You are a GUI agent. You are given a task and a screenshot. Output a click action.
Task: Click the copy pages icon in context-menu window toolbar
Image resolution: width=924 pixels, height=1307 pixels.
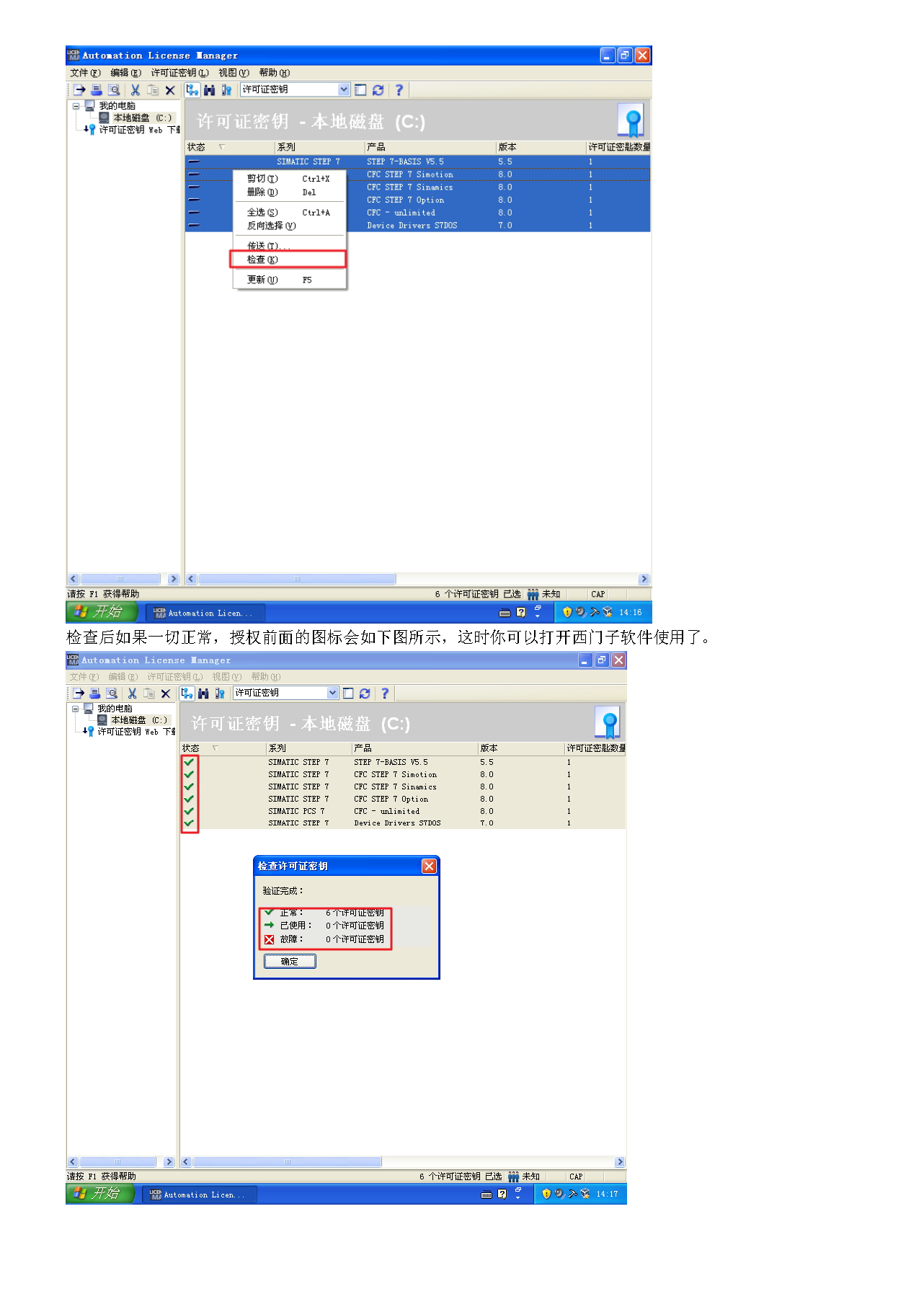point(153,90)
